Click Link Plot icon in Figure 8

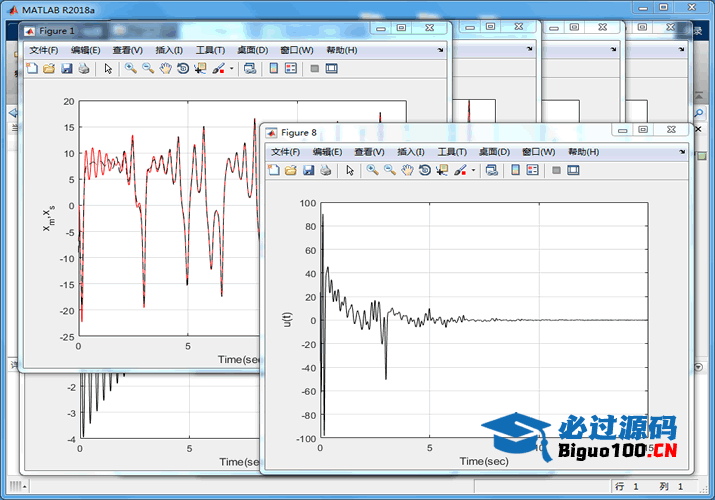pyautogui.click(x=492, y=170)
